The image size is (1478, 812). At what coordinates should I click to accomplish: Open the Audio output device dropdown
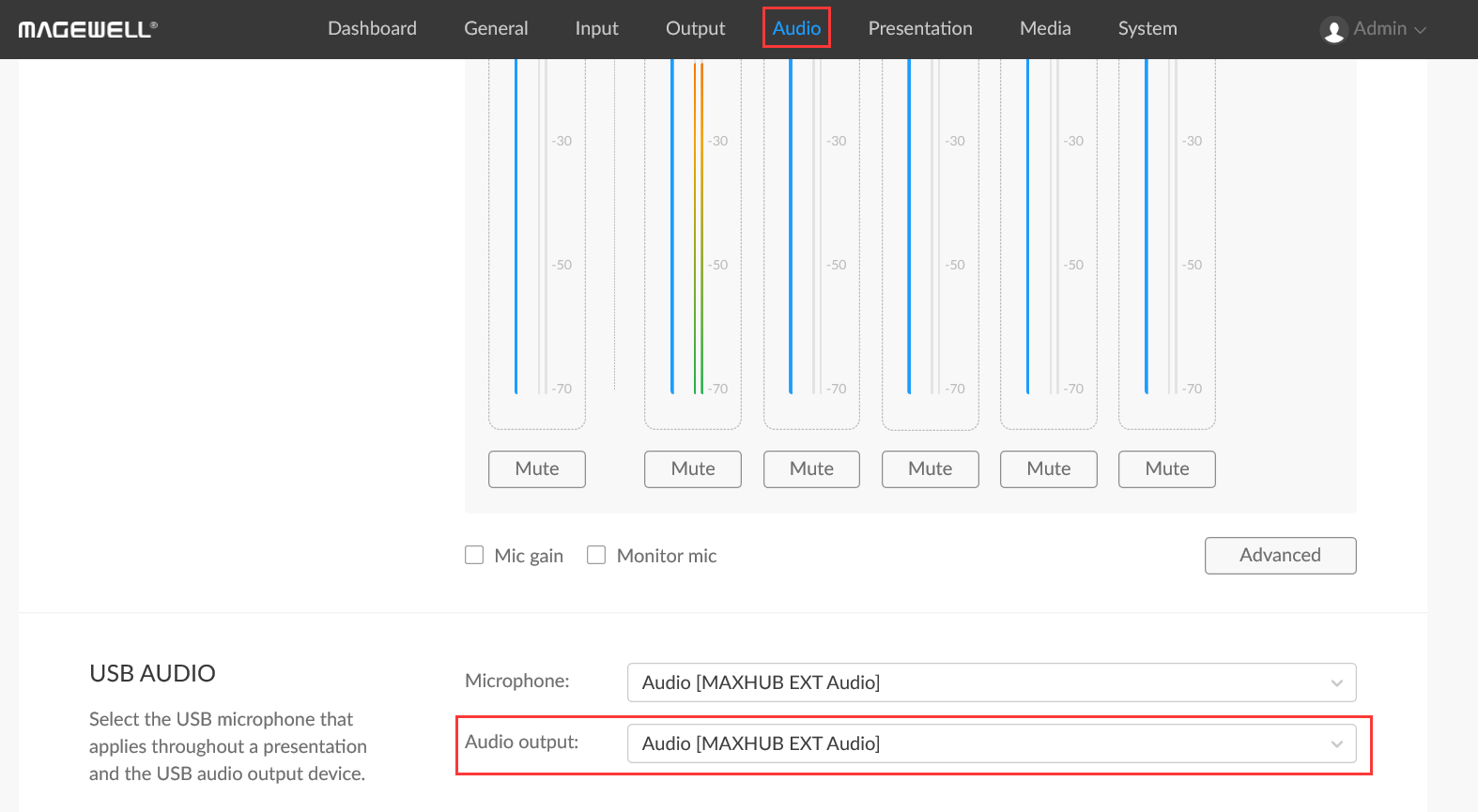pyautogui.click(x=992, y=743)
